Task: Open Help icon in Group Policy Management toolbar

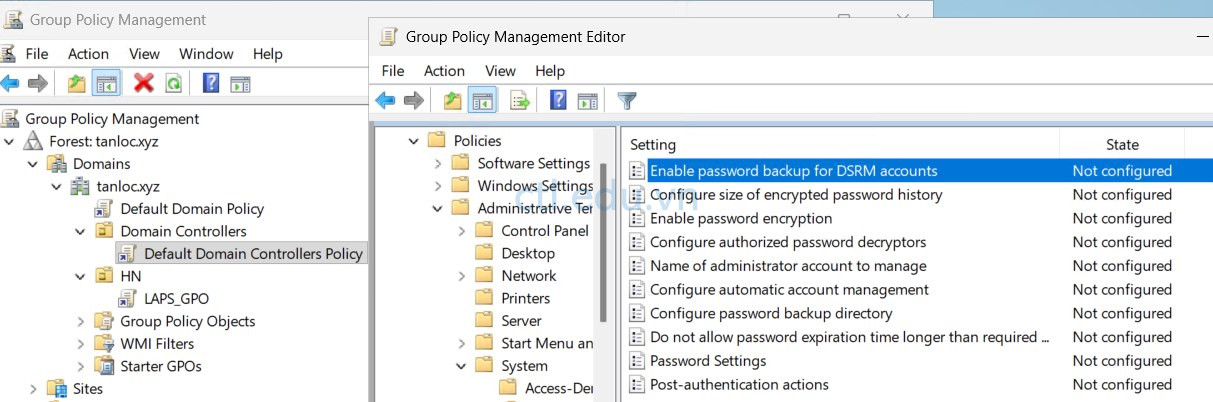Action: coord(211,83)
